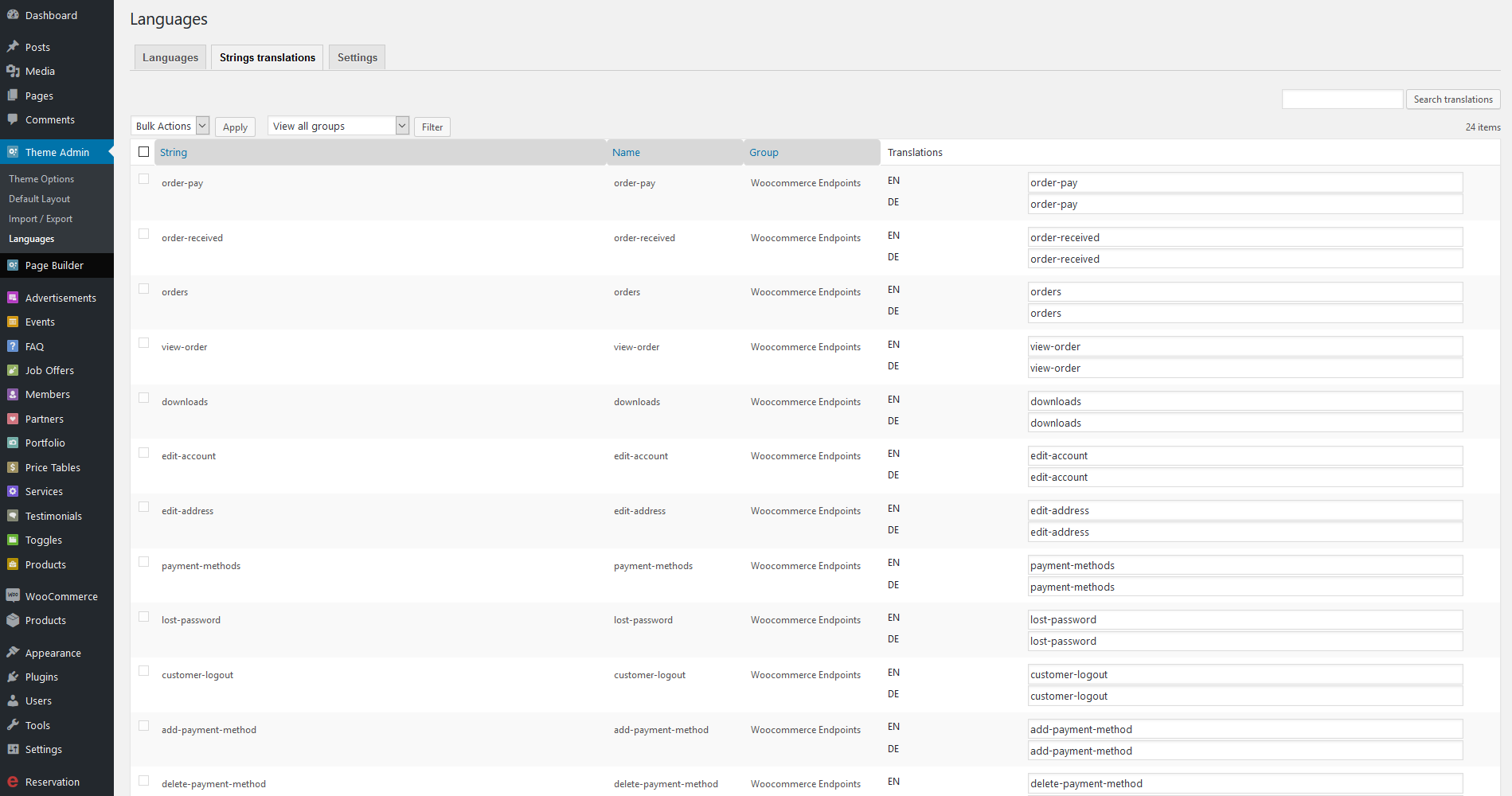Check the view-order row checkbox

tap(144, 343)
